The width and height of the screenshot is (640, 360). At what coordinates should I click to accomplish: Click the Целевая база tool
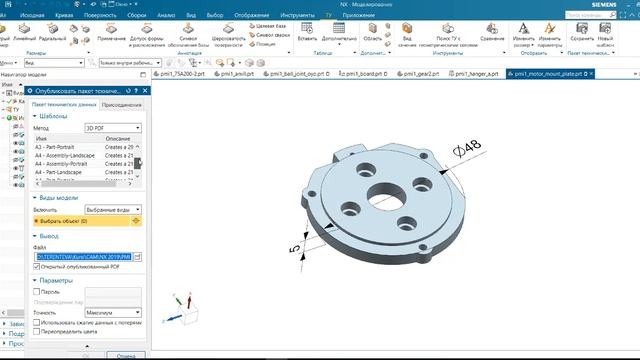coord(267,26)
